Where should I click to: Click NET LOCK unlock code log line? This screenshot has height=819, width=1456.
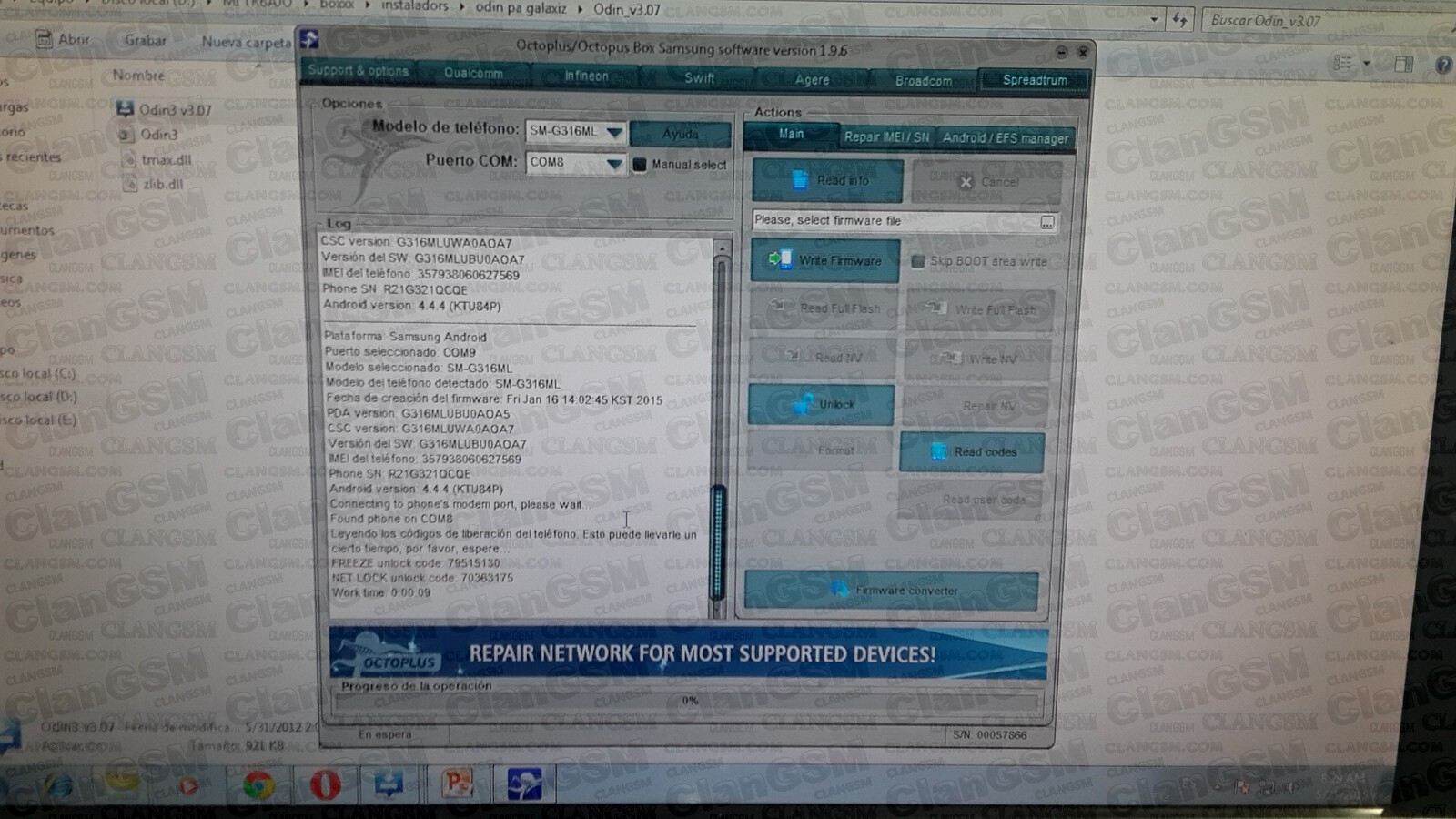click(422, 578)
